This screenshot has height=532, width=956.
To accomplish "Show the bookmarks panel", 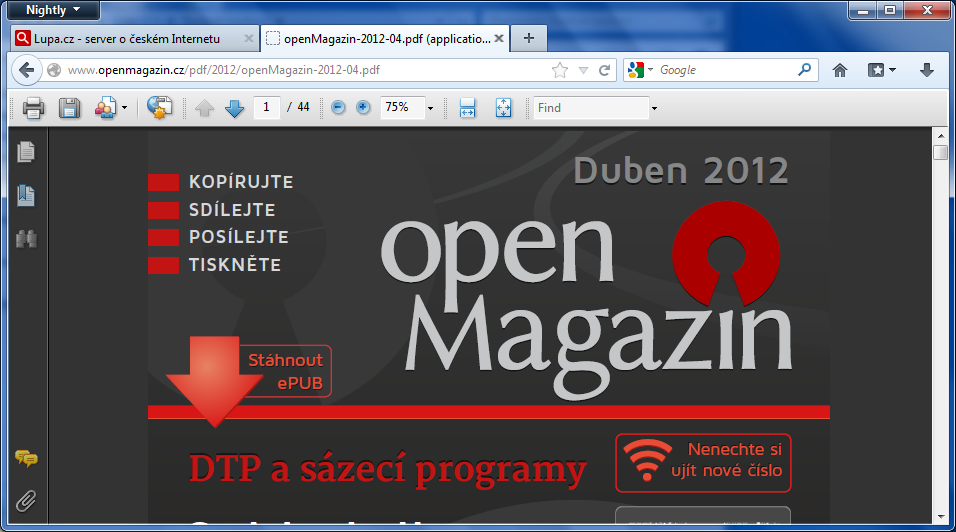I will [x=26, y=196].
